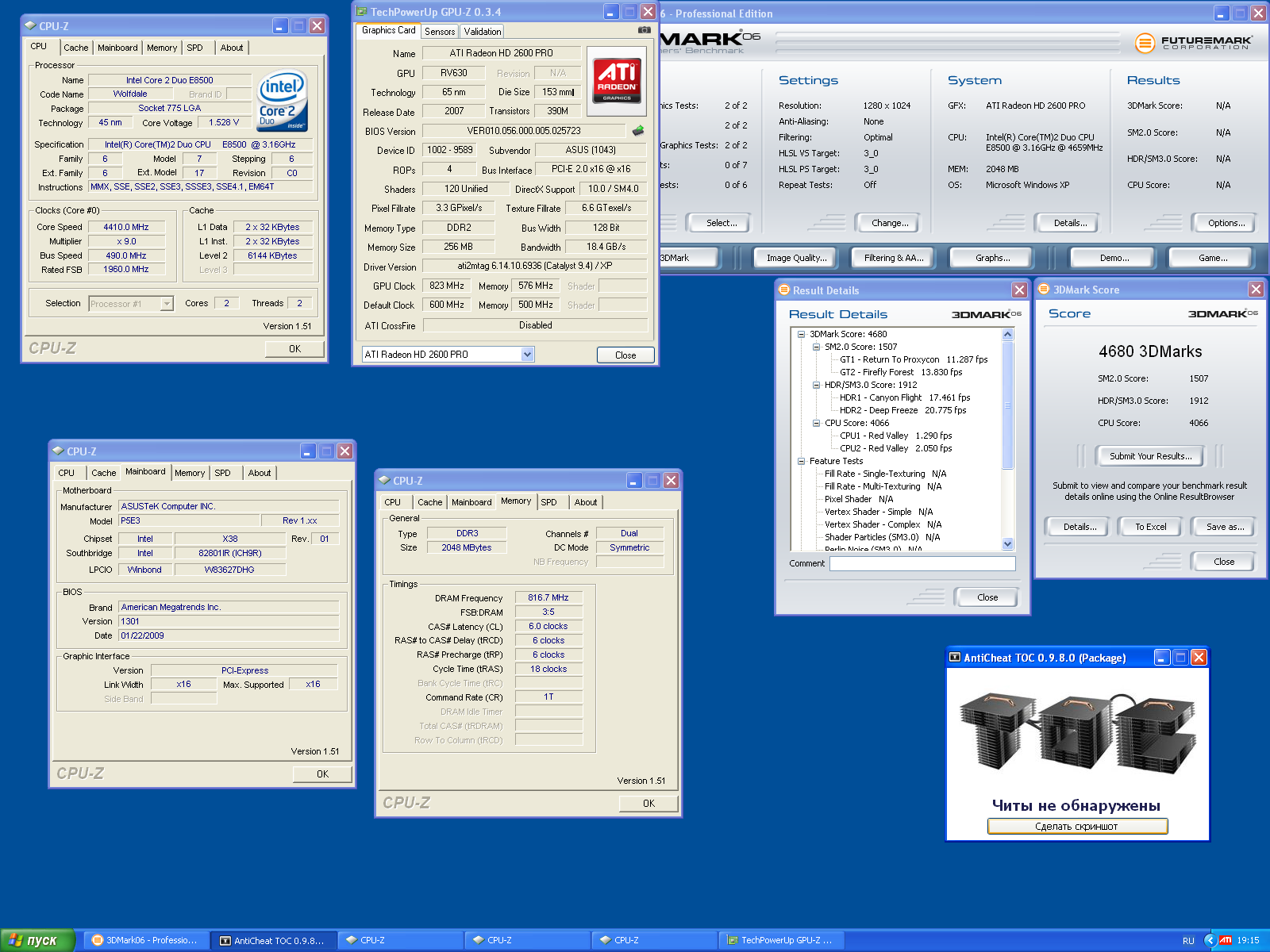Switch to 3DMark06 taskbar button

(x=147, y=940)
